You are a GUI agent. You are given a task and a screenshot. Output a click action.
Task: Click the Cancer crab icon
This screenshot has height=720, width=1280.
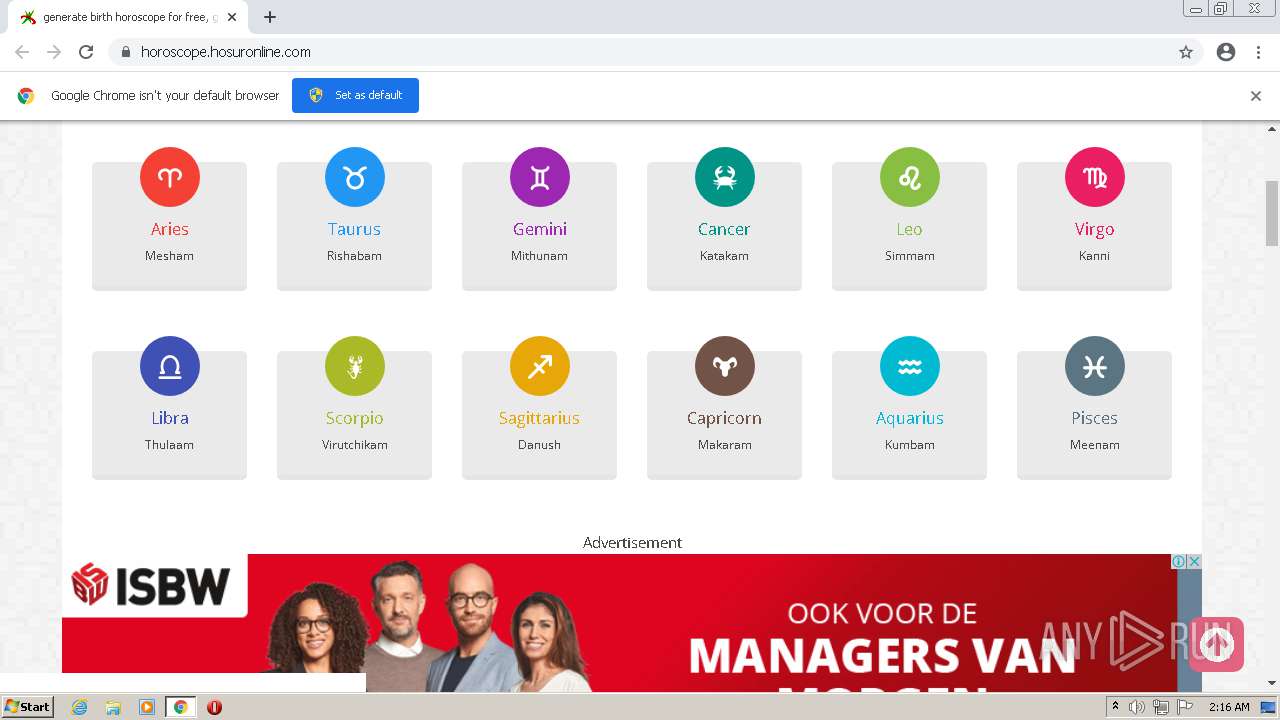click(x=725, y=177)
